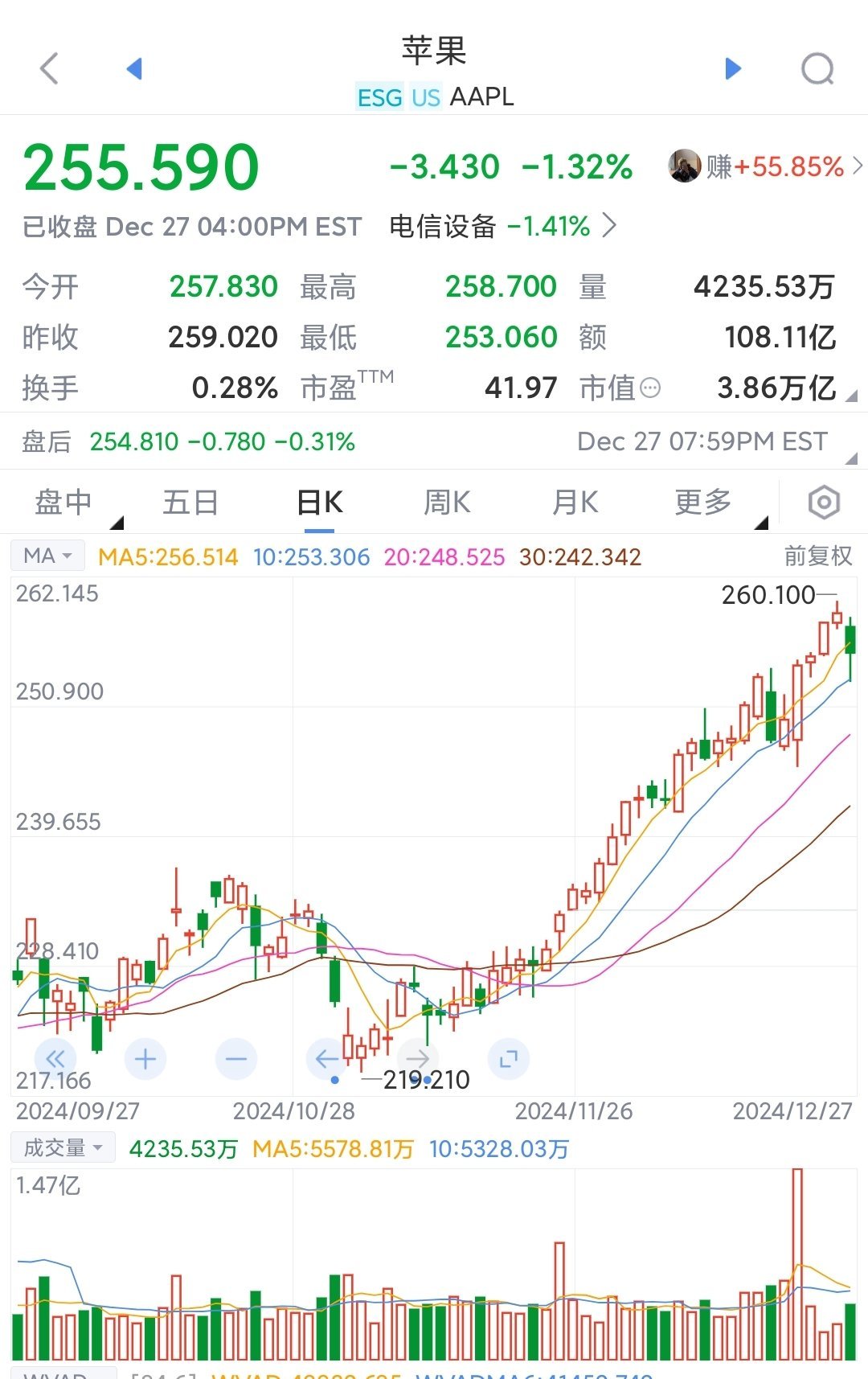Switch to previous stock with blue left triangle
The height and width of the screenshot is (1379, 868).
pyautogui.click(x=134, y=68)
